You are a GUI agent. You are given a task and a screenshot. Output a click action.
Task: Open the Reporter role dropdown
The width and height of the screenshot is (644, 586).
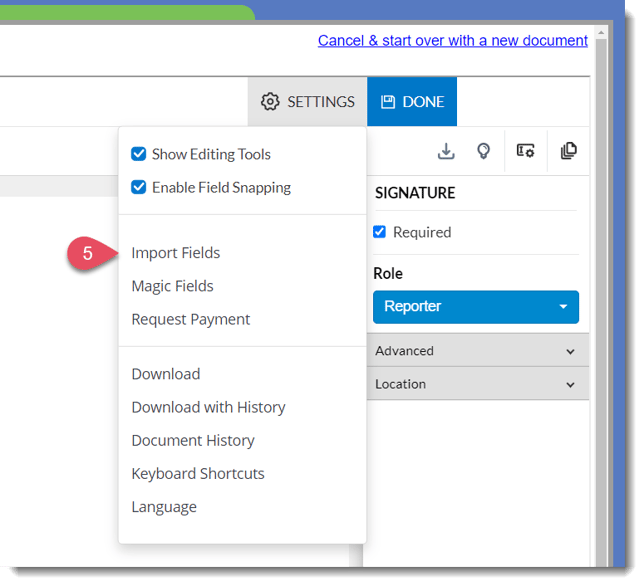475,306
